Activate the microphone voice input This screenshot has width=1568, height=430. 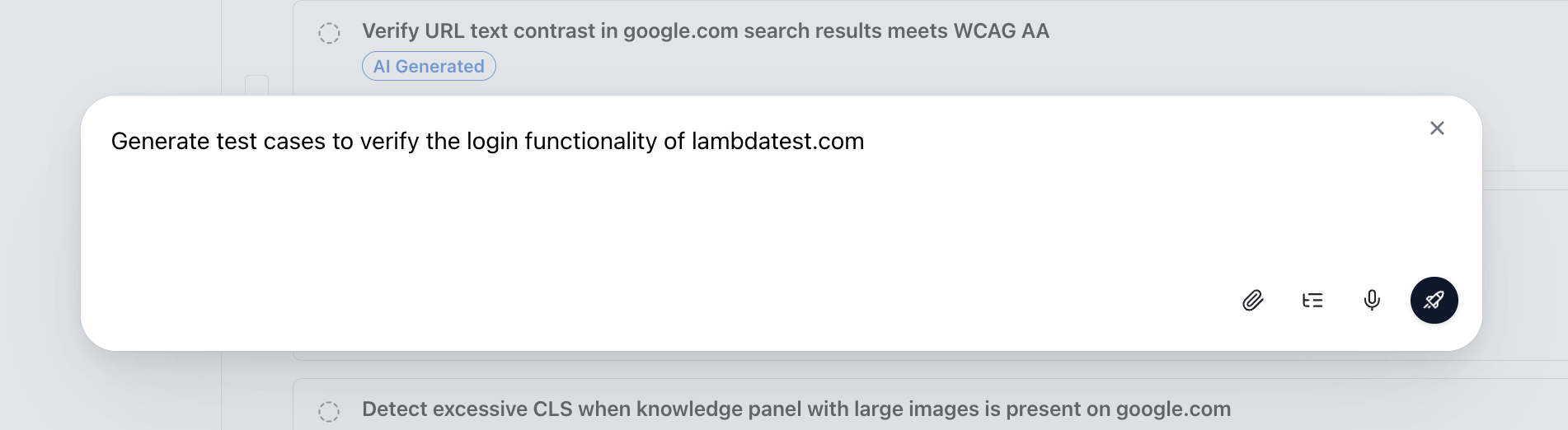coord(1372,301)
